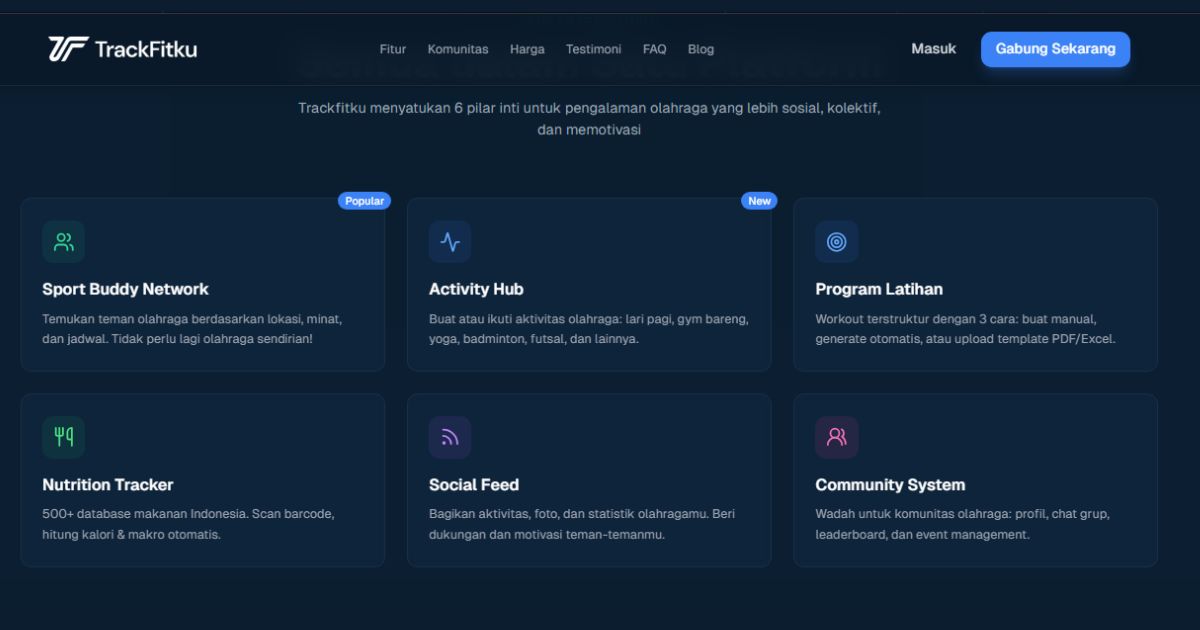The height and width of the screenshot is (630, 1200).
Task: Click the 'New' badge on Activity Hub
Action: [759, 200]
